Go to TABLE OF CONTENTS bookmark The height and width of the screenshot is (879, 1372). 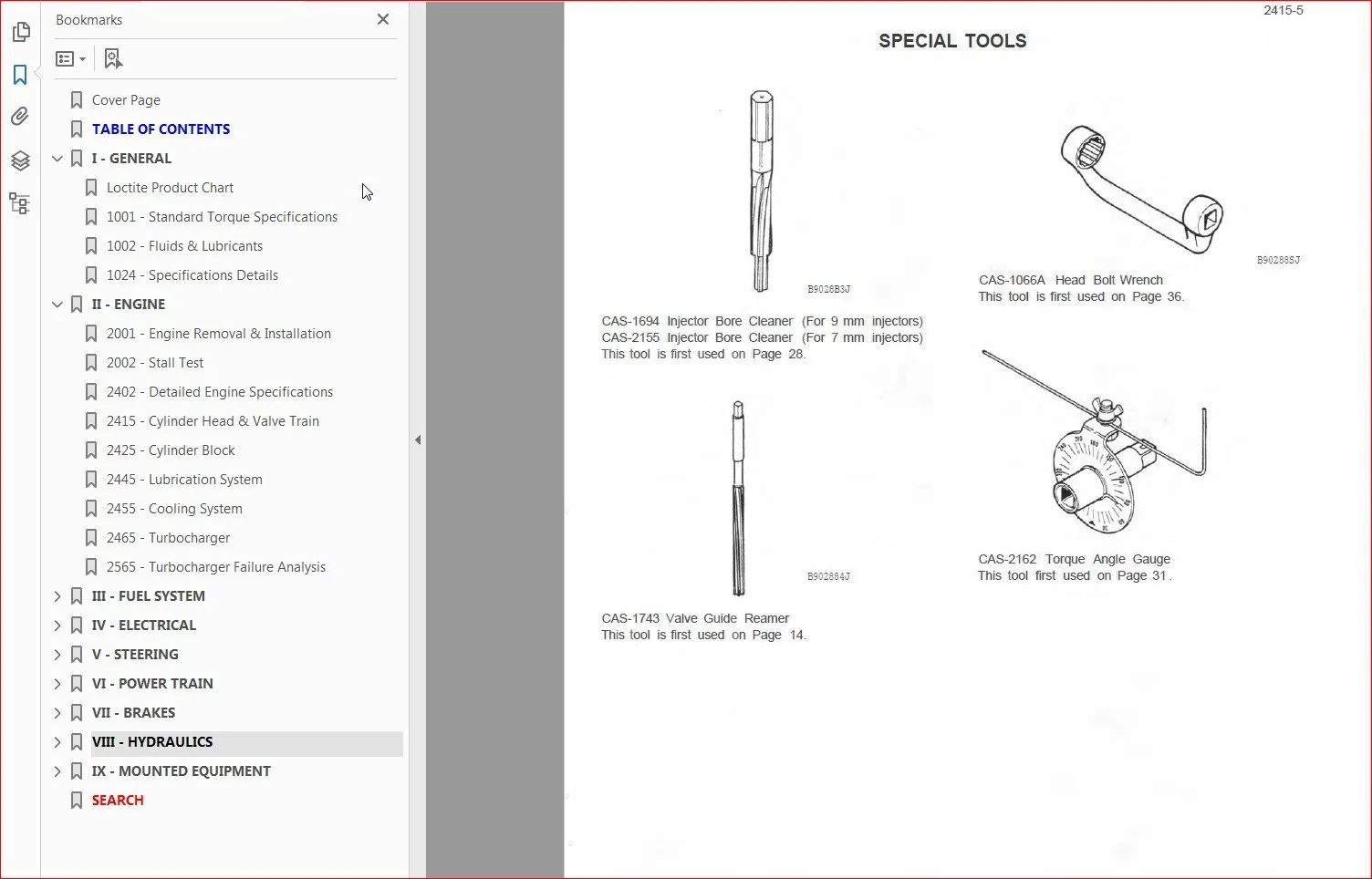coord(161,129)
